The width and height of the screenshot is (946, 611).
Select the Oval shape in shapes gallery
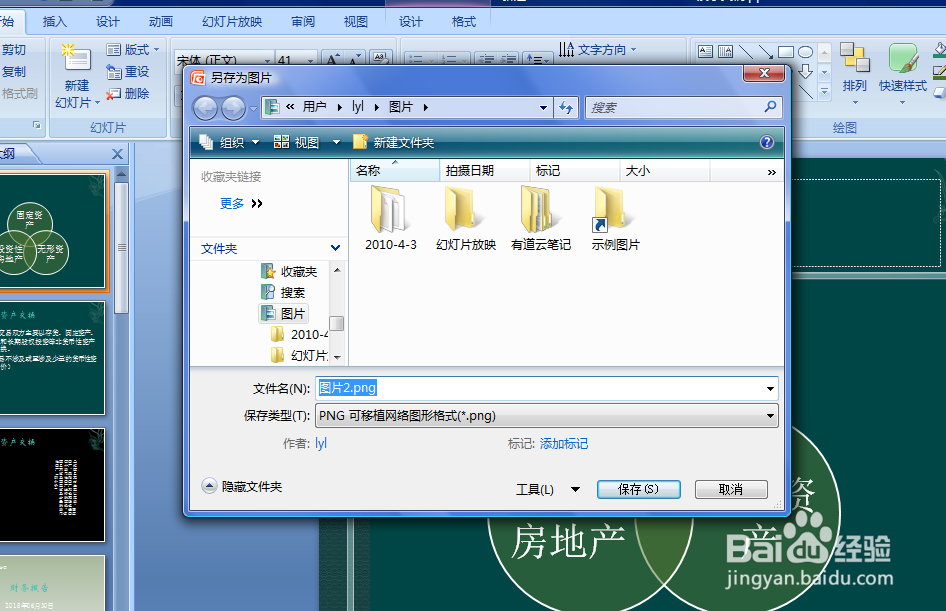click(x=805, y=51)
